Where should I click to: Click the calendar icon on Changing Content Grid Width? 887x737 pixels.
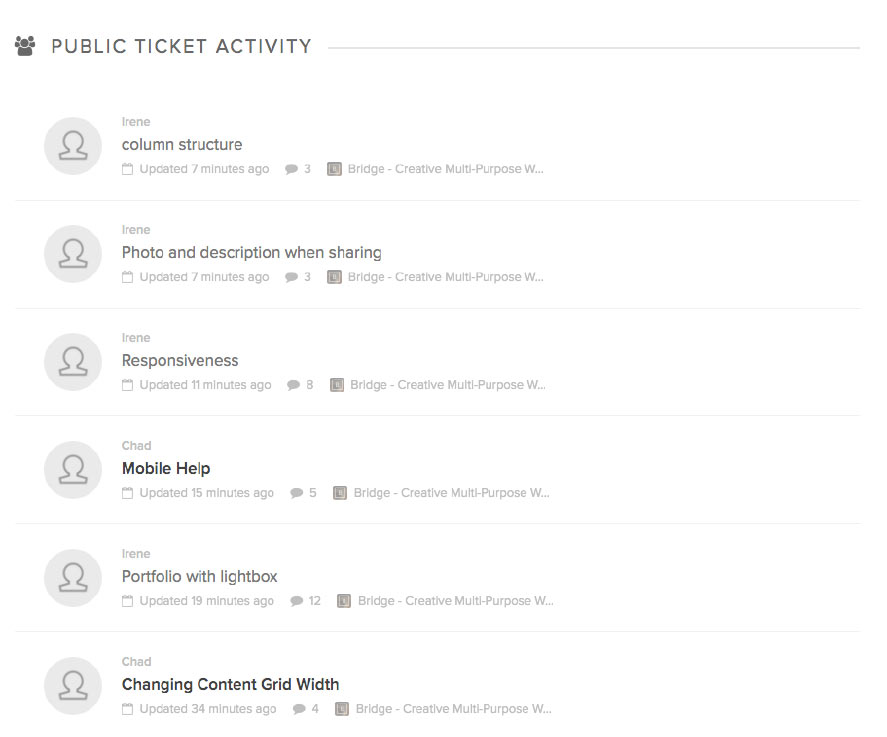click(x=128, y=709)
